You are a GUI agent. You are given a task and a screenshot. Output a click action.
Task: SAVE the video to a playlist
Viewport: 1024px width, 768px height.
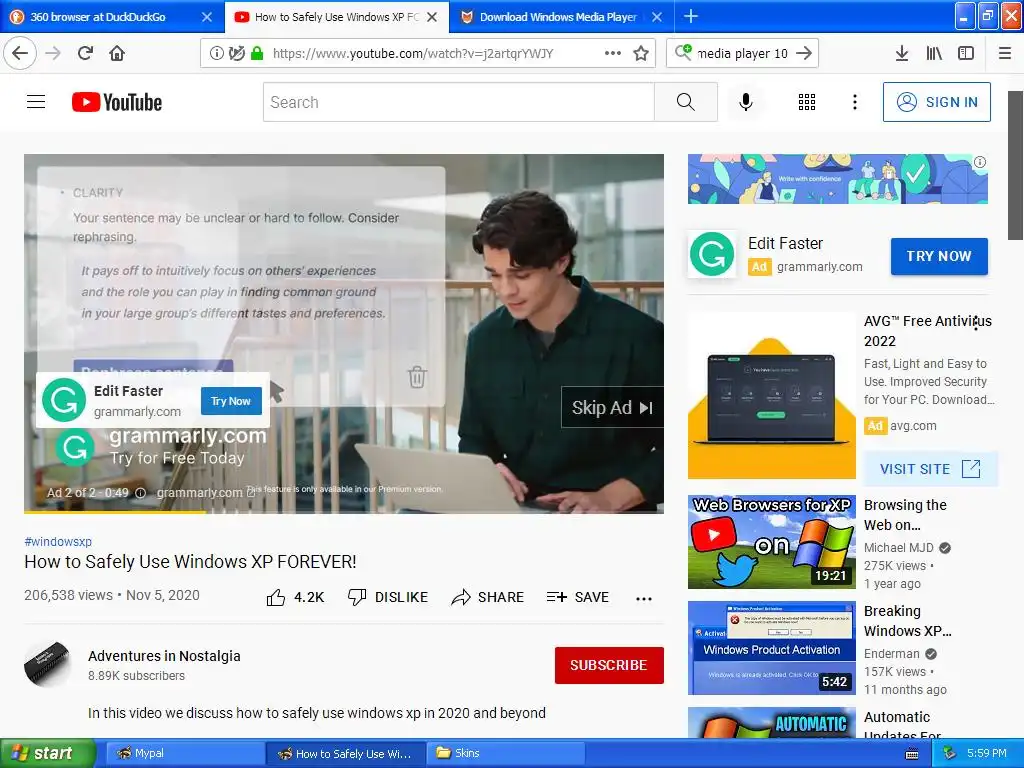coord(578,597)
